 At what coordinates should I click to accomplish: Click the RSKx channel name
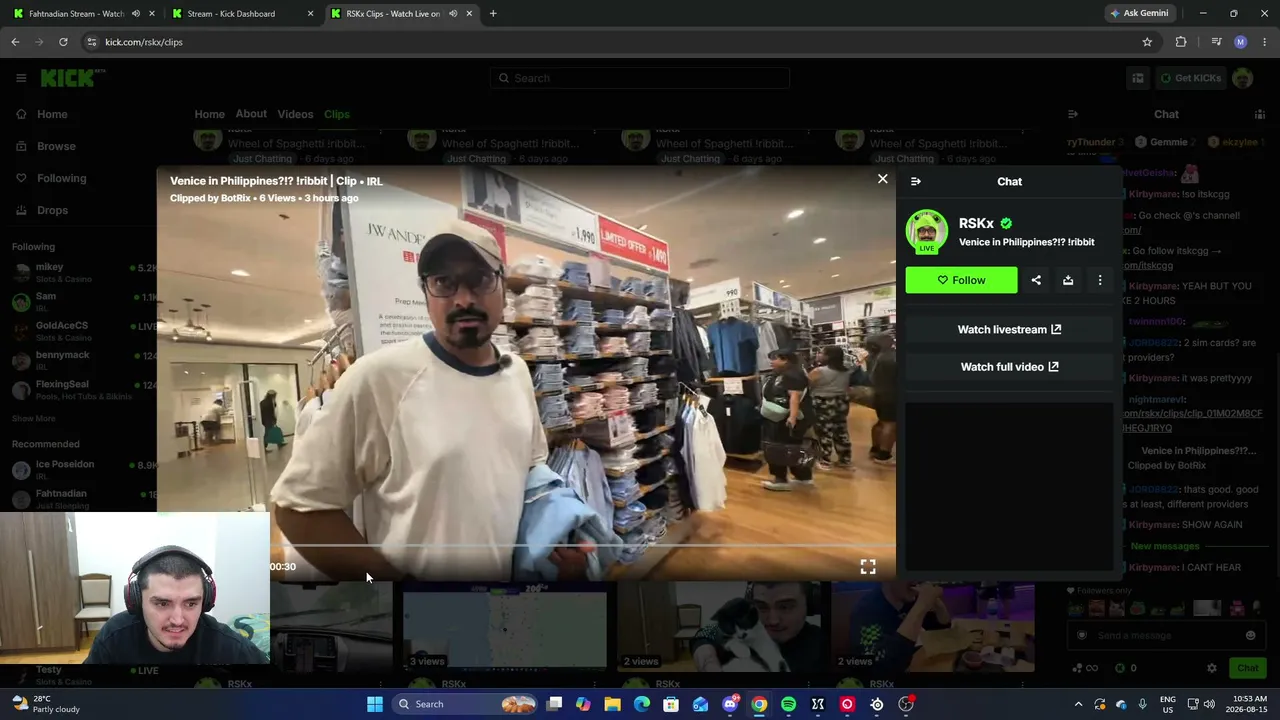click(x=976, y=223)
